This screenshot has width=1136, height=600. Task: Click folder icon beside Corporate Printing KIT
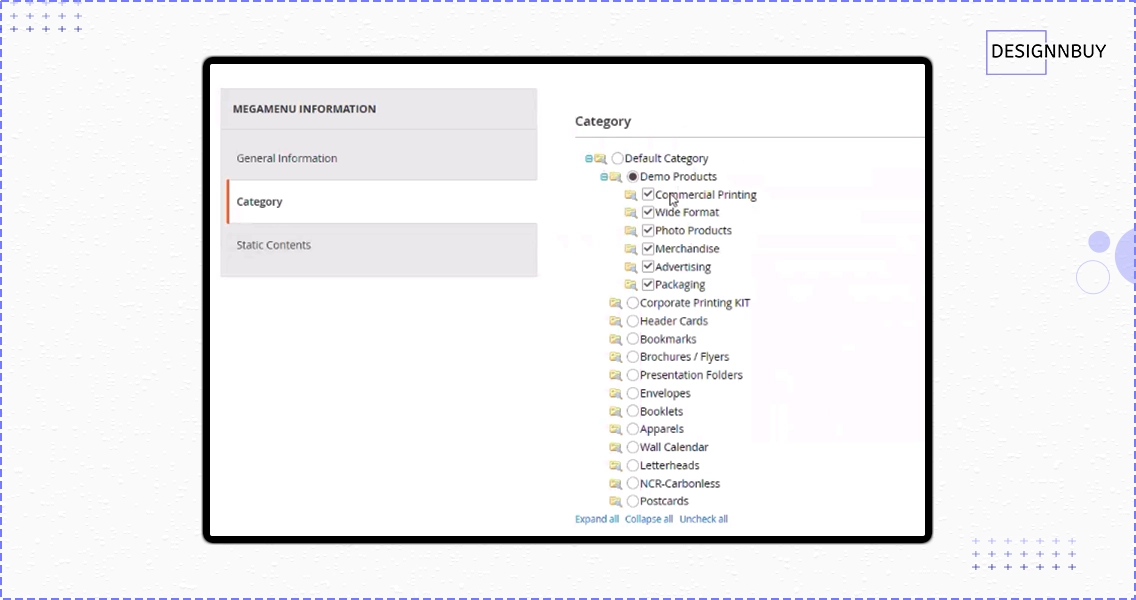click(x=616, y=303)
